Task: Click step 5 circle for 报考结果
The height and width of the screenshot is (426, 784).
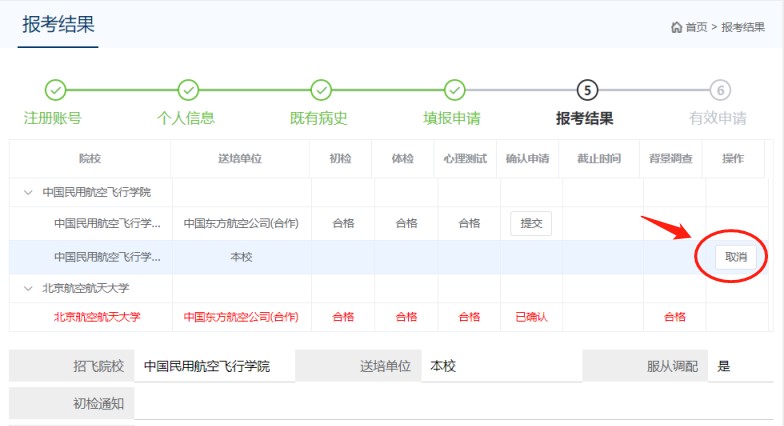Action: click(x=587, y=90)
